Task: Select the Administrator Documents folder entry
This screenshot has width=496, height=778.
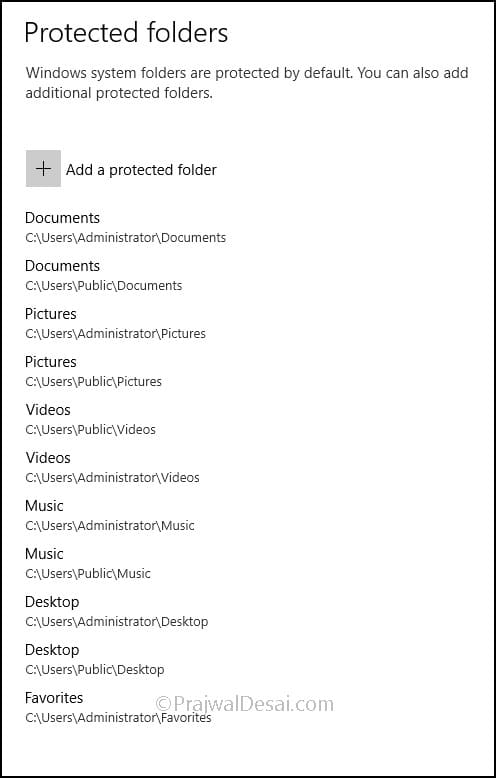Action: [x=125, y=227]
